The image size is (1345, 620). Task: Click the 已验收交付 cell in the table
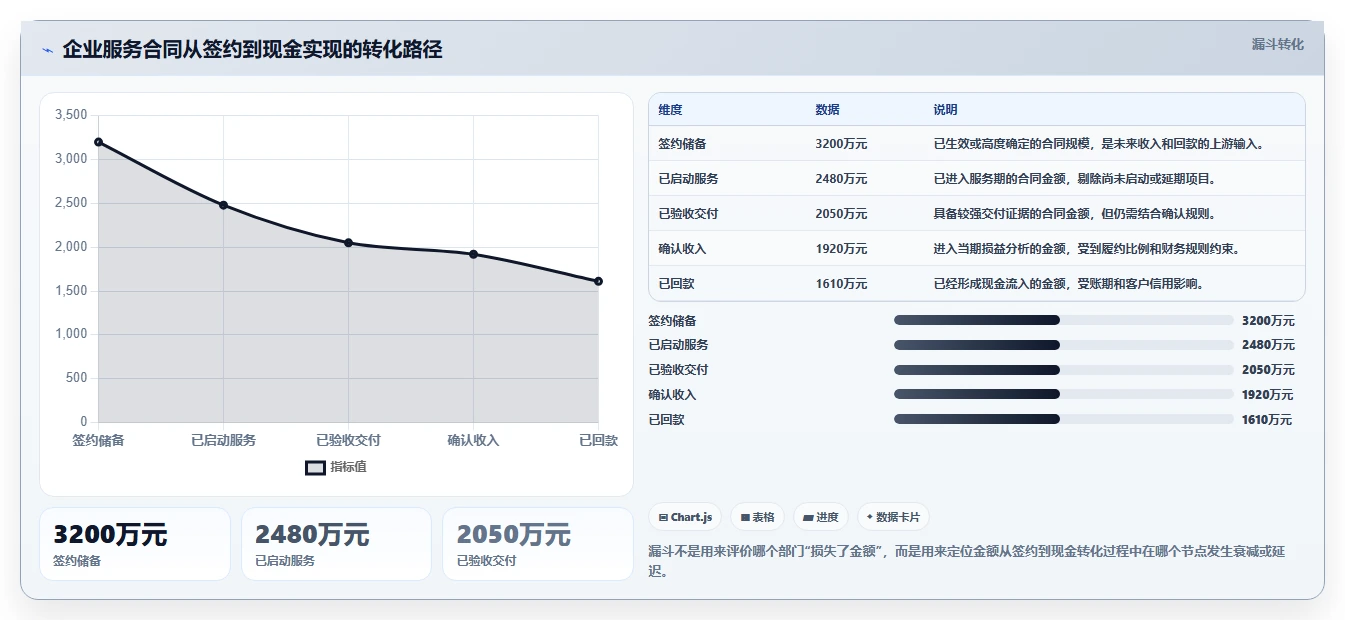coord(688,214)
